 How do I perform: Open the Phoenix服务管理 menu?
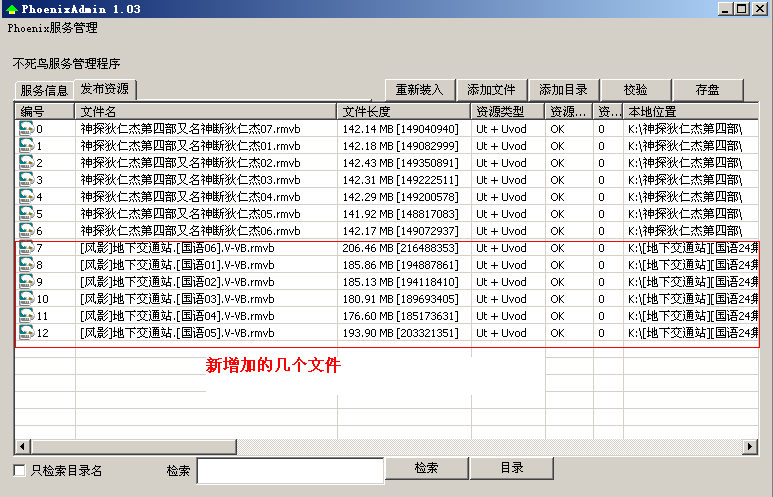click(52, 28)
